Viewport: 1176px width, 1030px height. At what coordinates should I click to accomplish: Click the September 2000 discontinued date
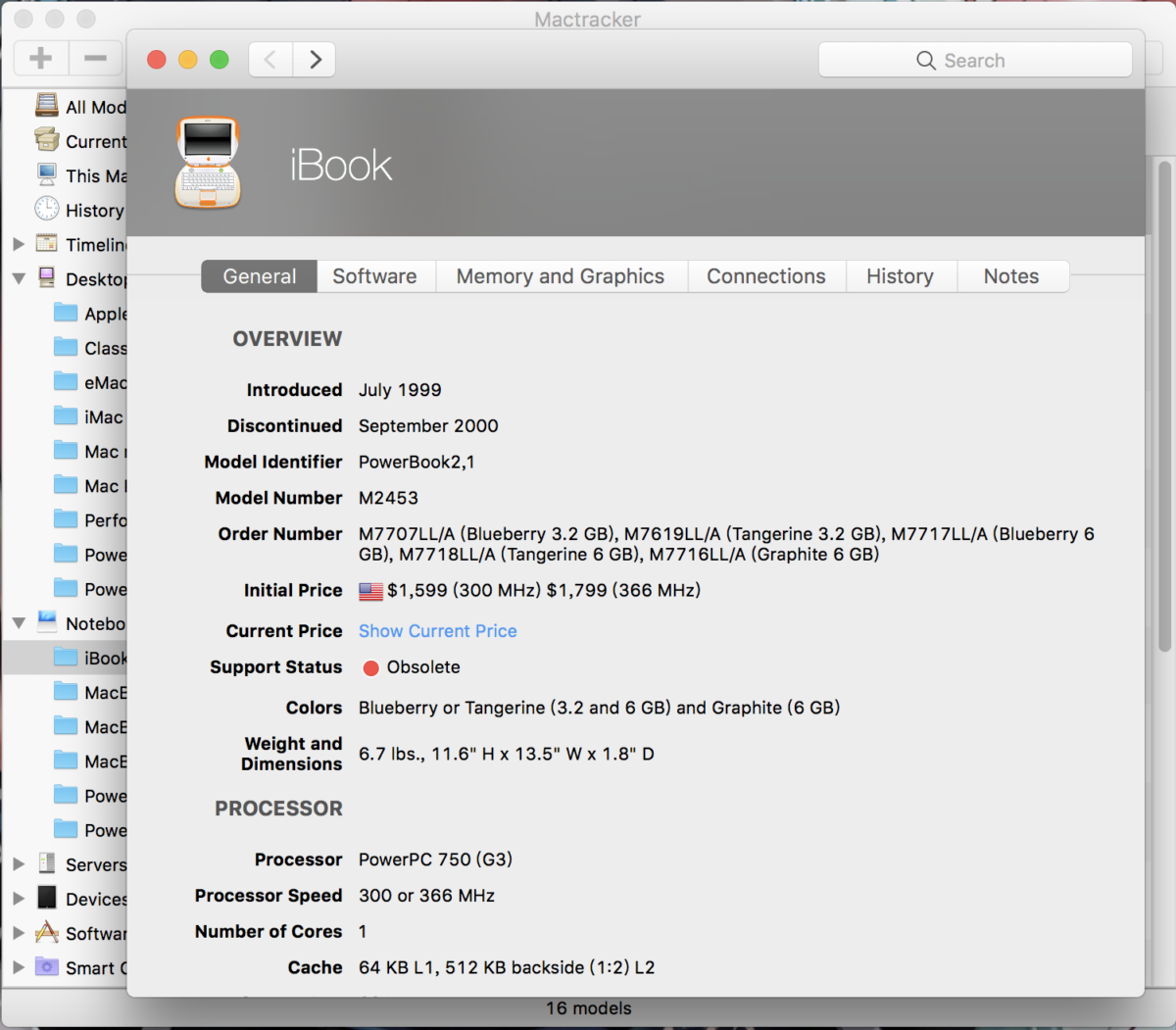(428, 426)
